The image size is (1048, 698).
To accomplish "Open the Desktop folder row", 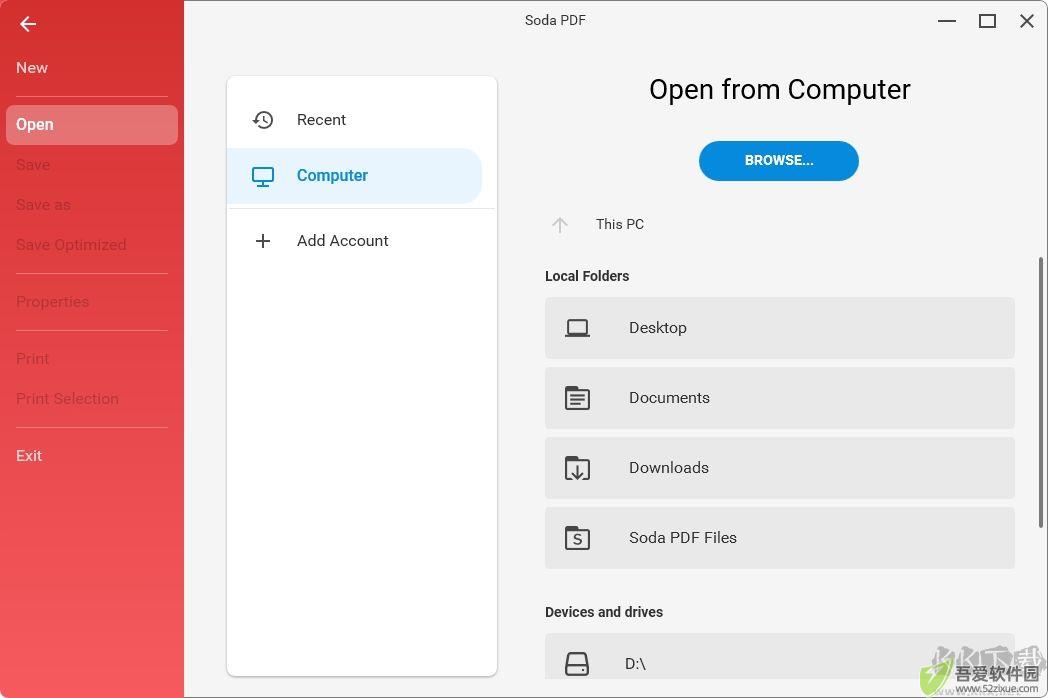I will click(779, 328).
